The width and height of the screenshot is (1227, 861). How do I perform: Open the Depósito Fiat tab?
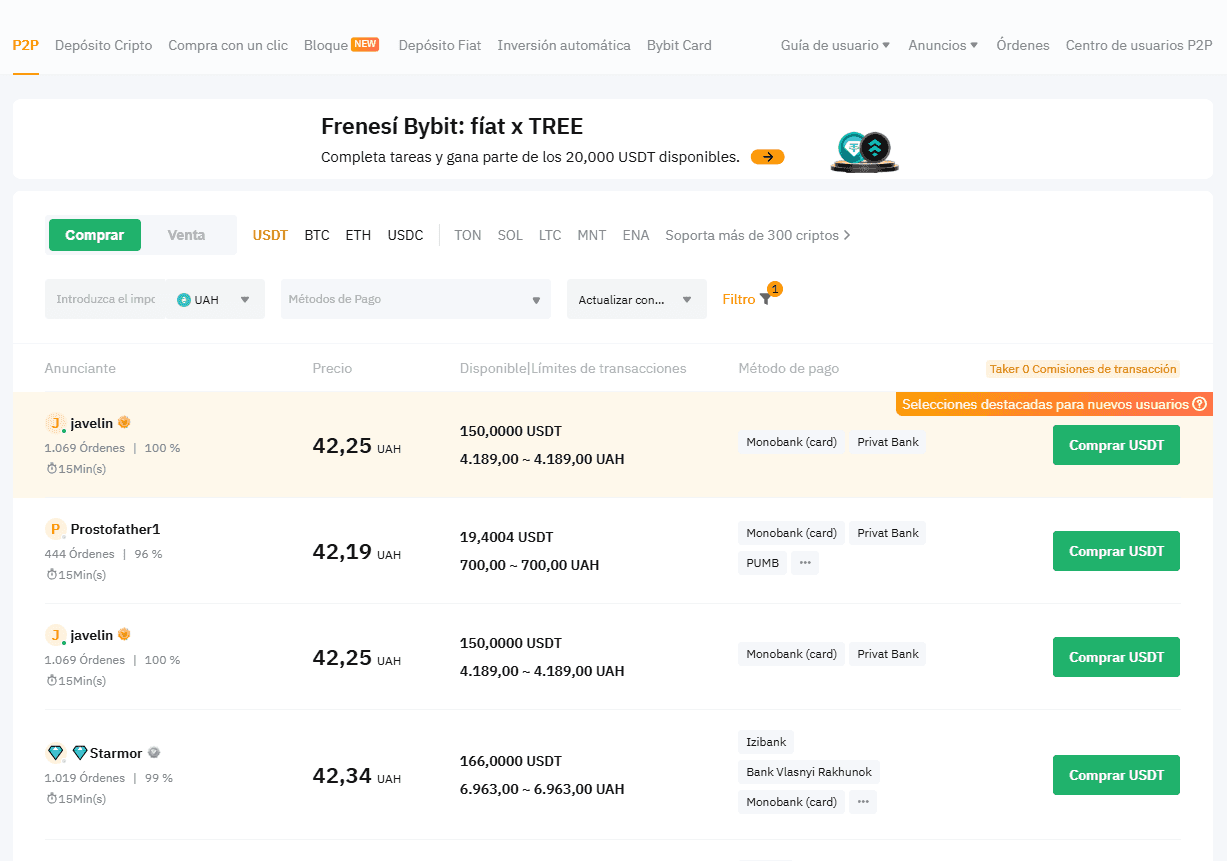440,45
